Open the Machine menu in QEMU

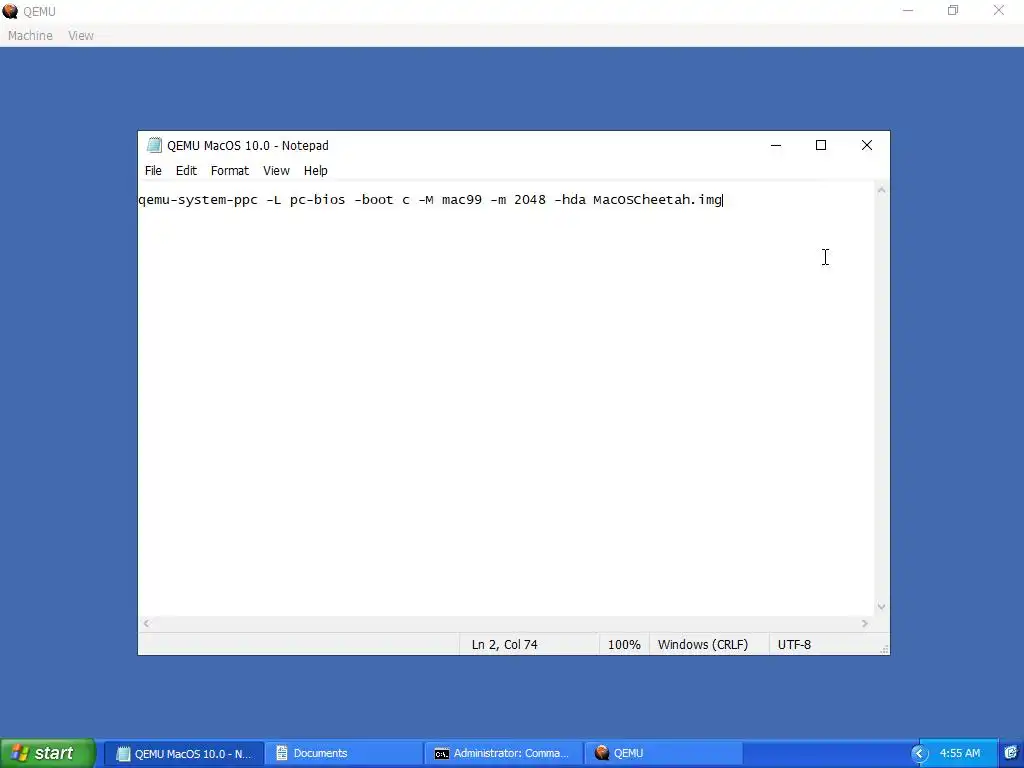point(30,36)
